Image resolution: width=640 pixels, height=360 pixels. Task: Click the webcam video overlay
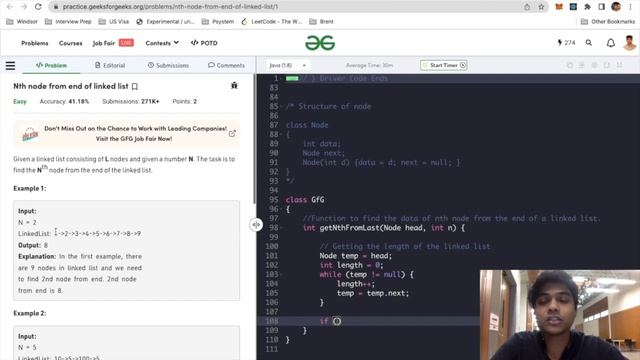click(x=560, y=315)
